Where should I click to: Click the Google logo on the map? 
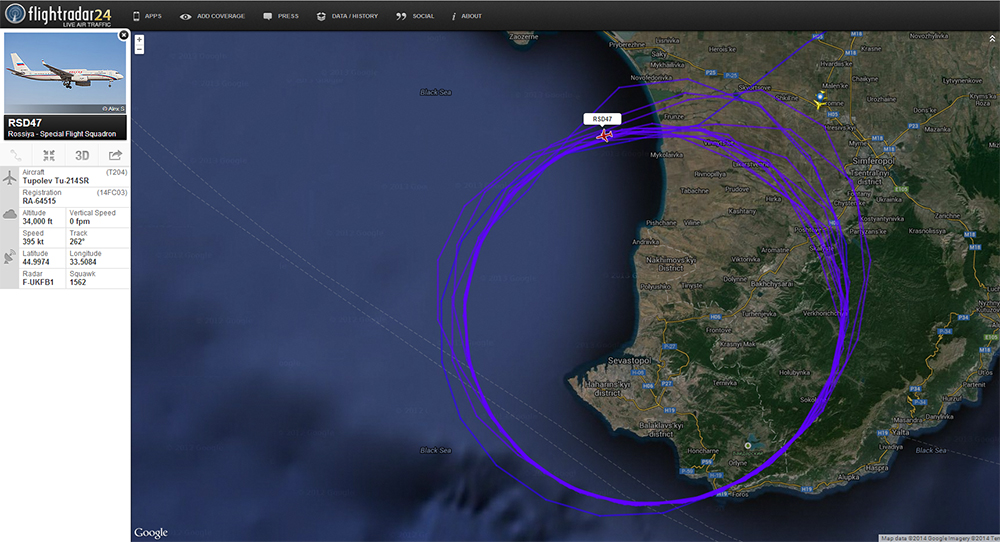tap(151, 533)
